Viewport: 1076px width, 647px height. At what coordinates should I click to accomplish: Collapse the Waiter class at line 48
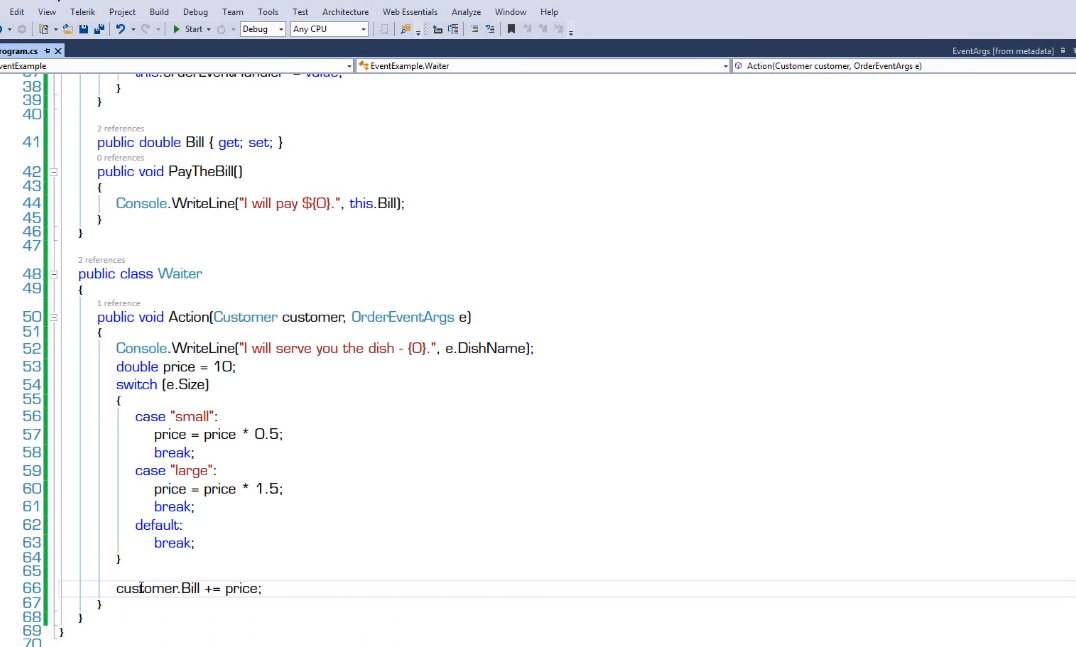pos(54,274)
